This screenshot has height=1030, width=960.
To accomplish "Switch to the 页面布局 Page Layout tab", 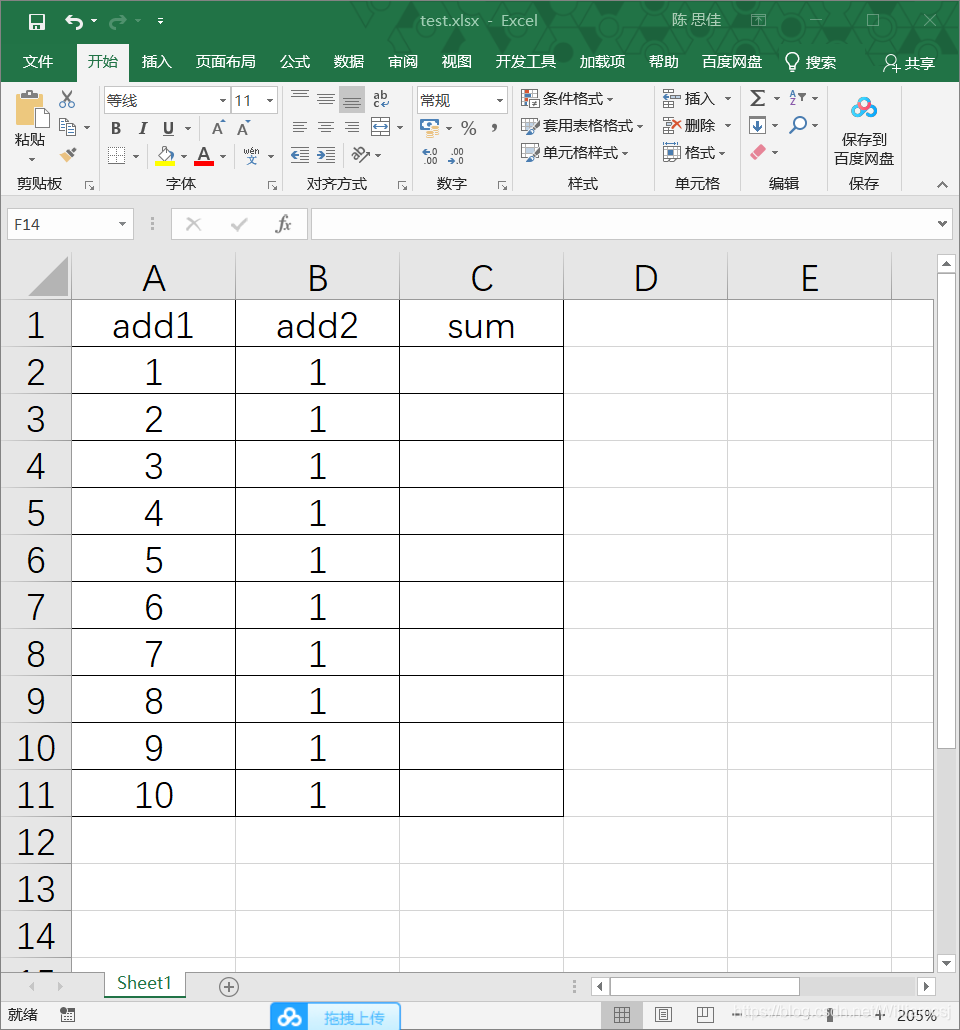I will click(x=225, y=62).
